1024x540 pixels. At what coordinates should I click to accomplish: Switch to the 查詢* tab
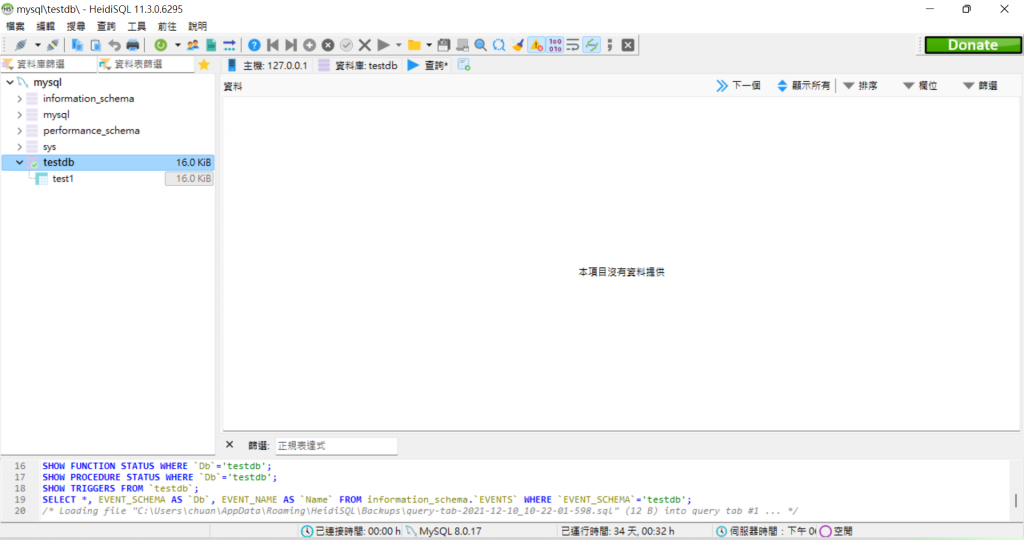(428, 65)
